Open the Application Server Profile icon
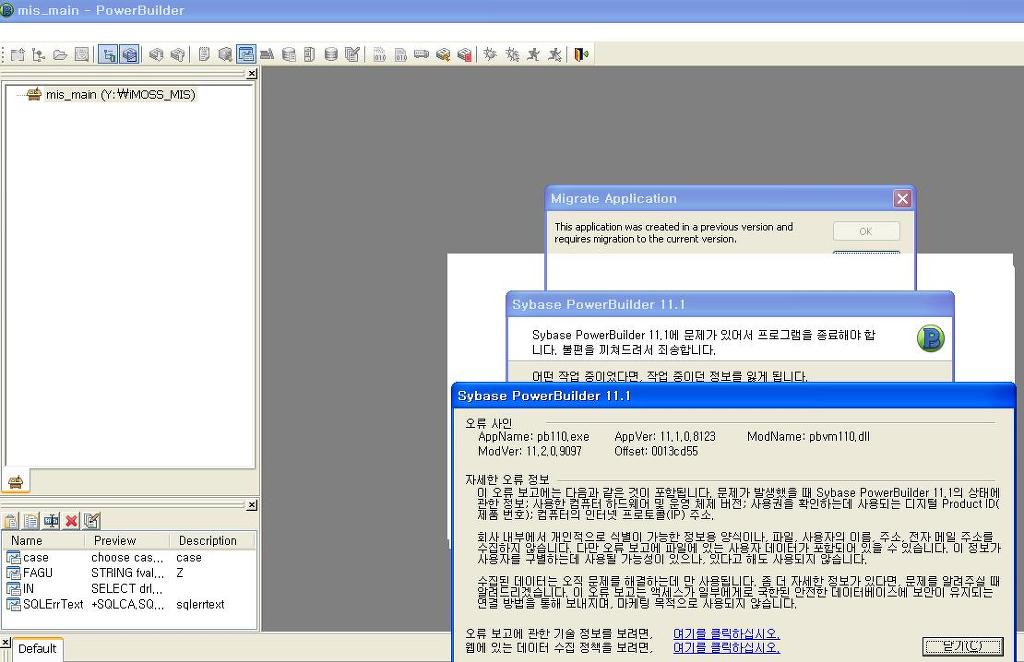This screenshot has width=1024, height=662. coord(310,54)
